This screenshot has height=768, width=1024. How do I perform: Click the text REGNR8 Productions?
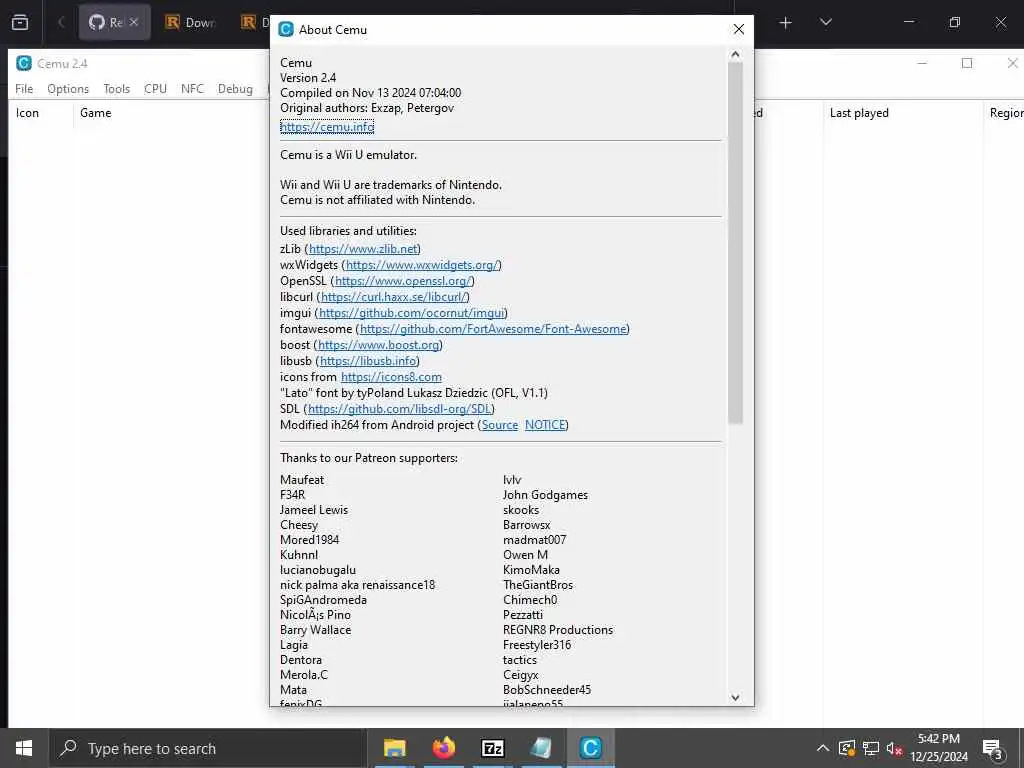[558, 630]
